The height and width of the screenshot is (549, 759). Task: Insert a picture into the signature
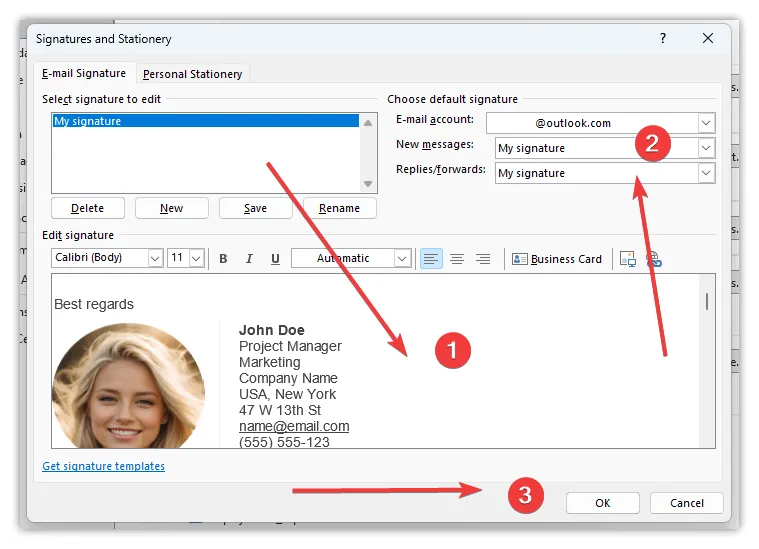[628, 259]
